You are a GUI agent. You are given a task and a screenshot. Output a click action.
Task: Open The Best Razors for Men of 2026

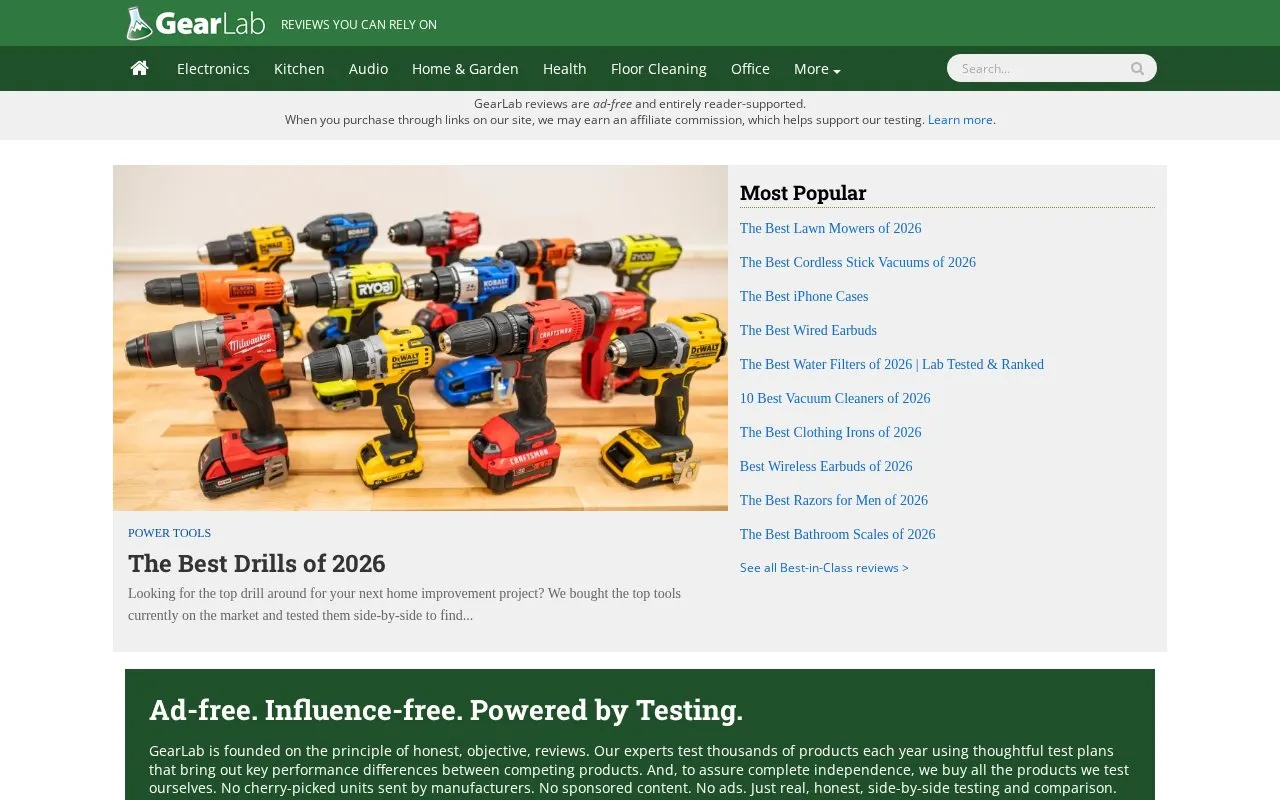click(834, 500)
